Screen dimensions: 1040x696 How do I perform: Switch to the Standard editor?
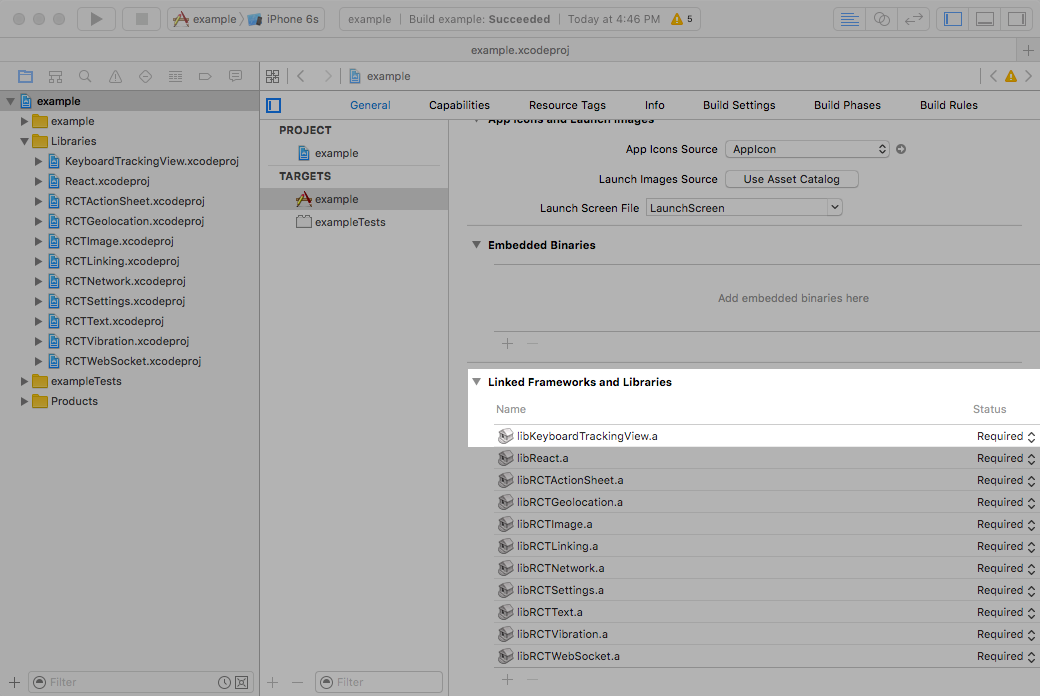pos(849,19)
